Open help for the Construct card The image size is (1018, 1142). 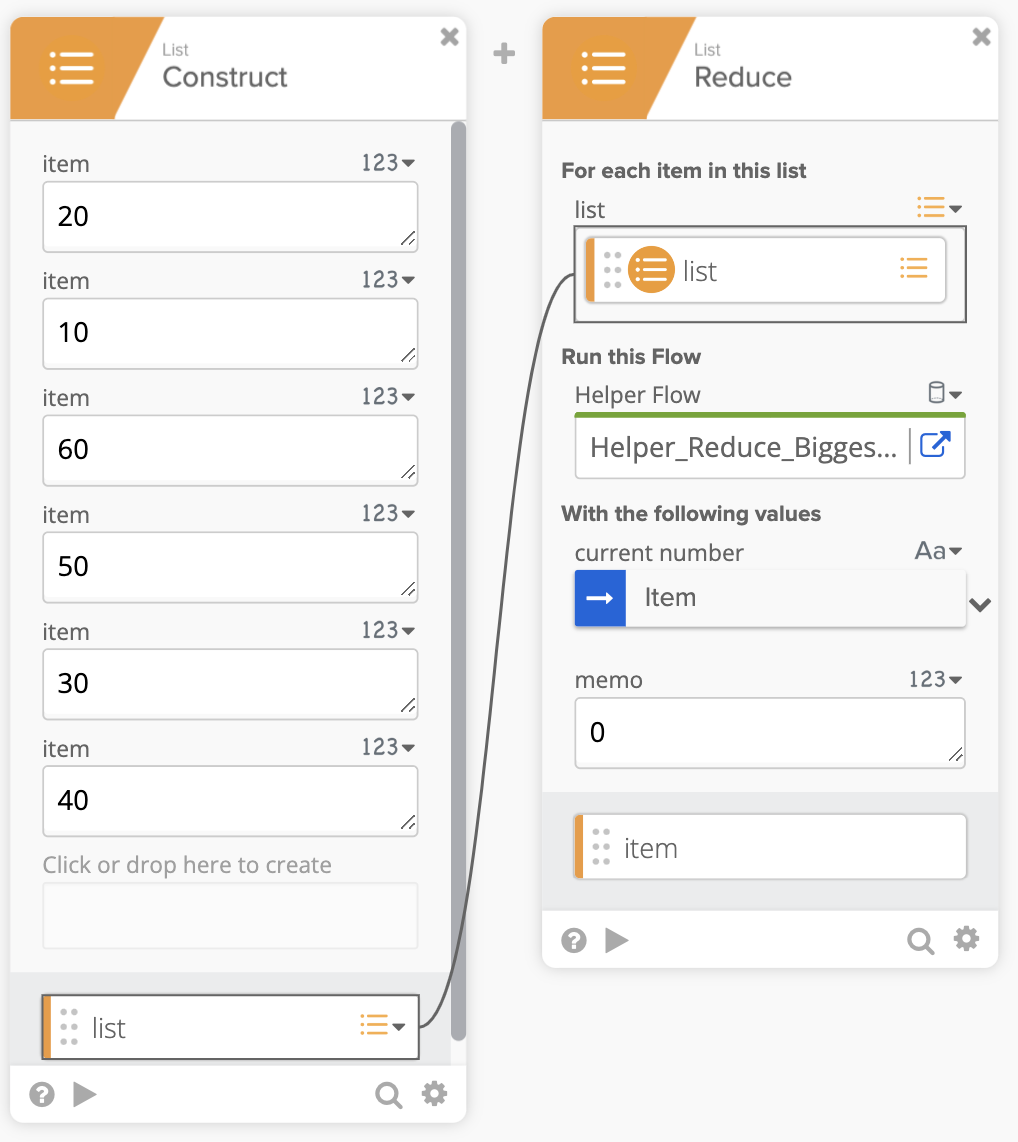tap(41, 1095)
